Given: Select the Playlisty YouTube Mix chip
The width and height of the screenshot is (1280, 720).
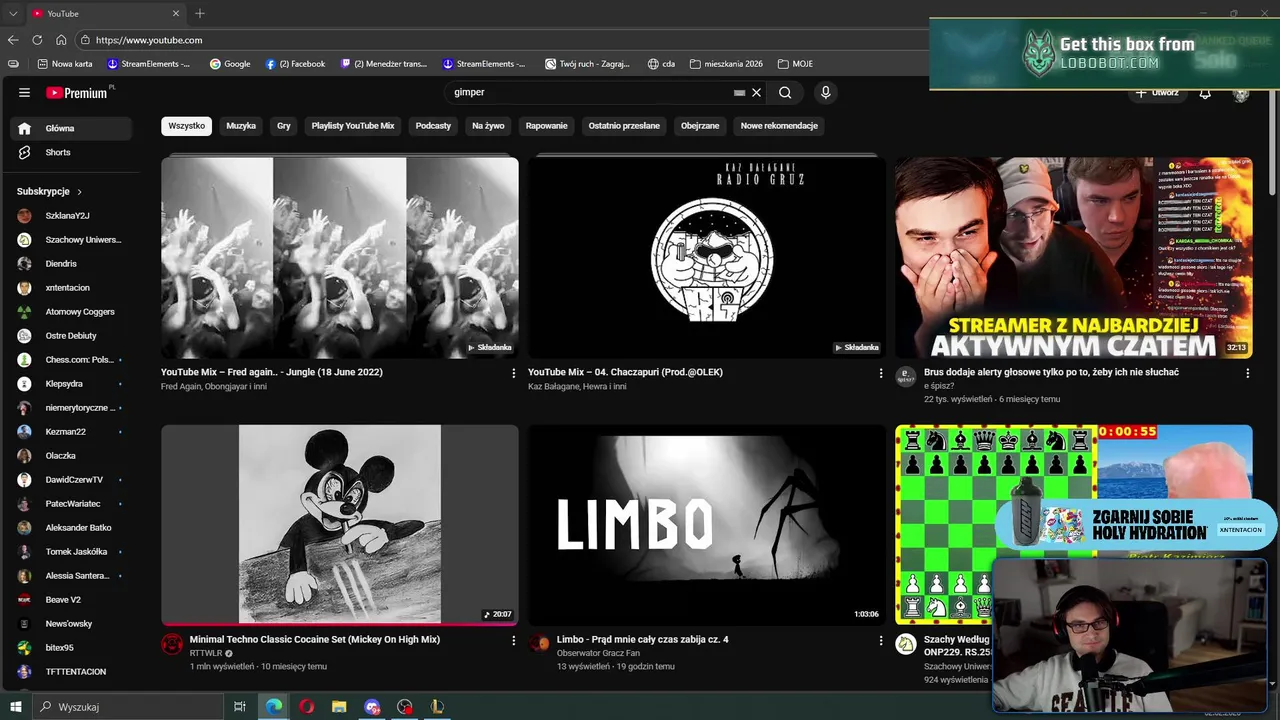Looking at the screenshot, I should [353, 126].
